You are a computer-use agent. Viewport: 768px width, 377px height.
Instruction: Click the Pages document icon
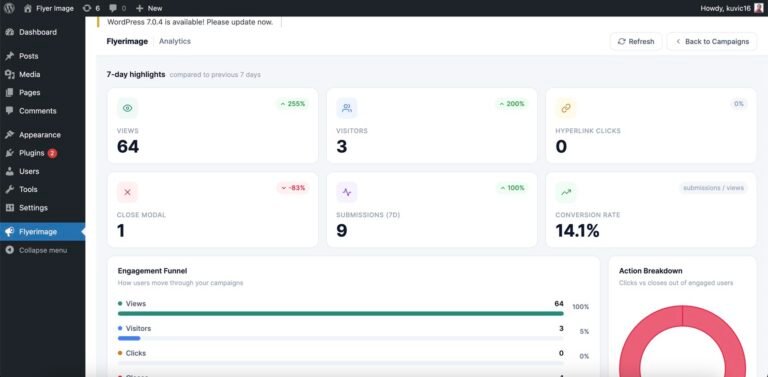click(x=9, y=93)
